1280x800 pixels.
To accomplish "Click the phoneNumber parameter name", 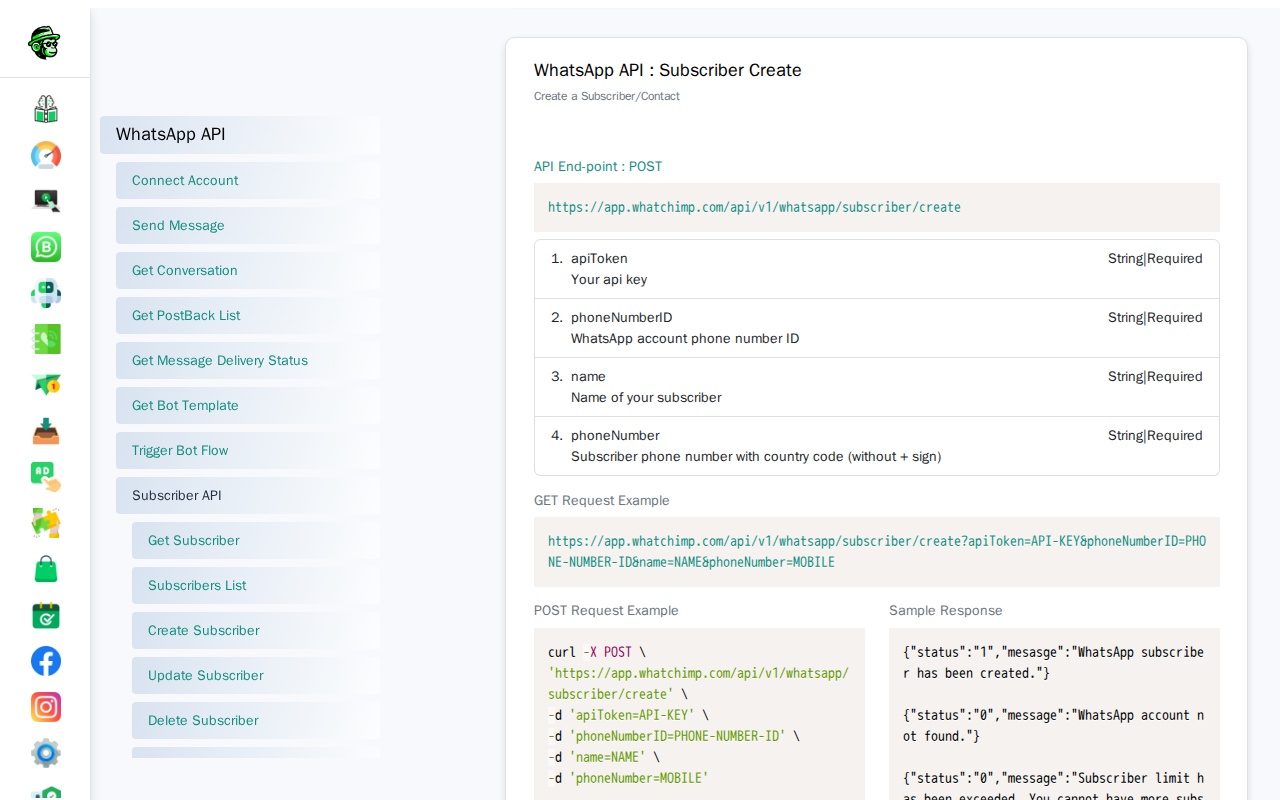I will pos(615,436).
